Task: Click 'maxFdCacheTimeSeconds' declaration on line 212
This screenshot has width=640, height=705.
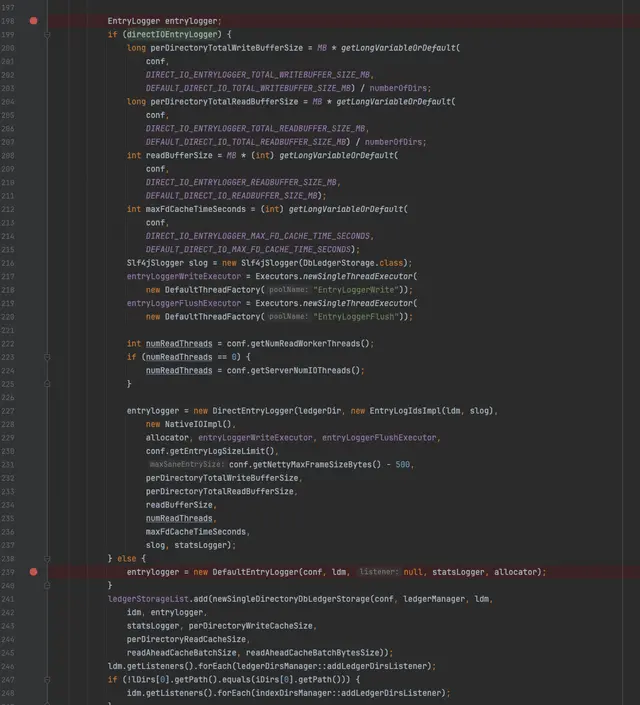Action: (x=196, y=209)
